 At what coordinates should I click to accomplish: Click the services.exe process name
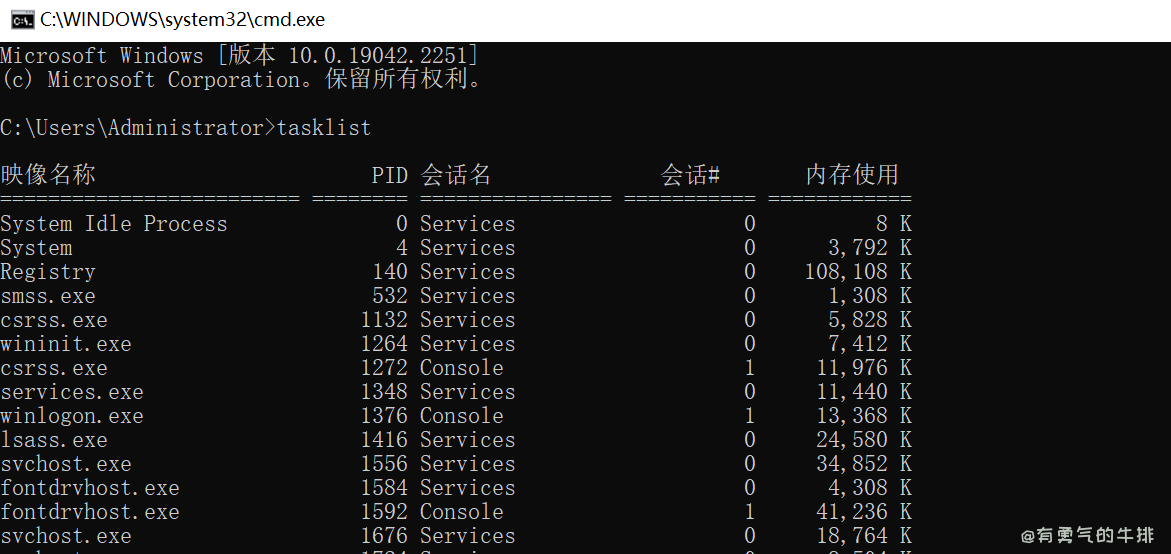tap(72, 392)
